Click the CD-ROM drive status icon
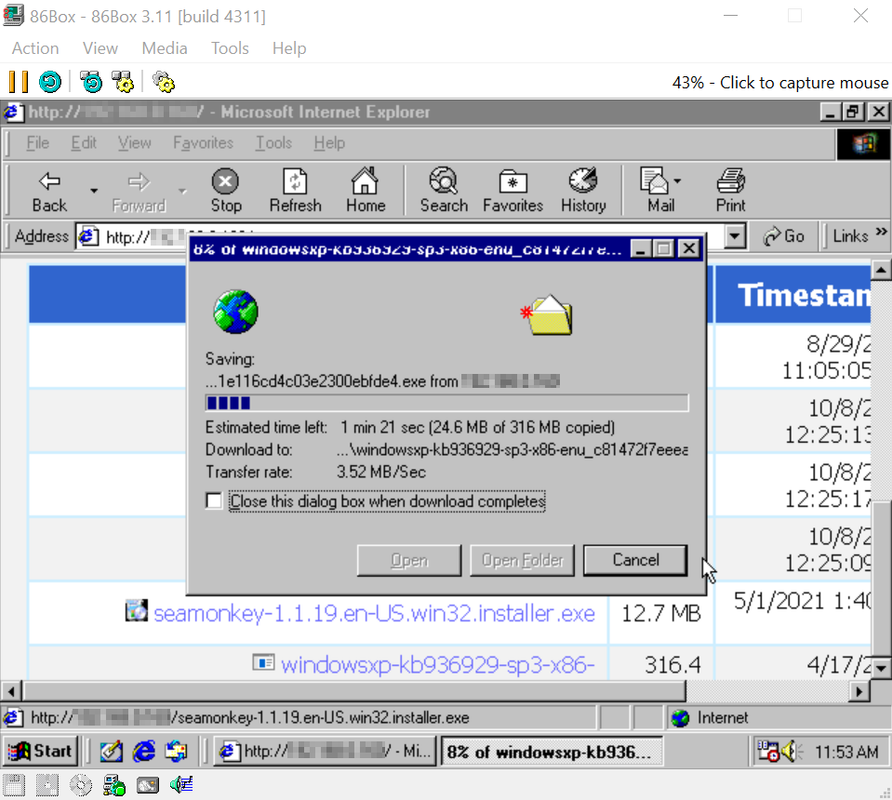Screen dimensions: 892x800 [x=80, y=785]
